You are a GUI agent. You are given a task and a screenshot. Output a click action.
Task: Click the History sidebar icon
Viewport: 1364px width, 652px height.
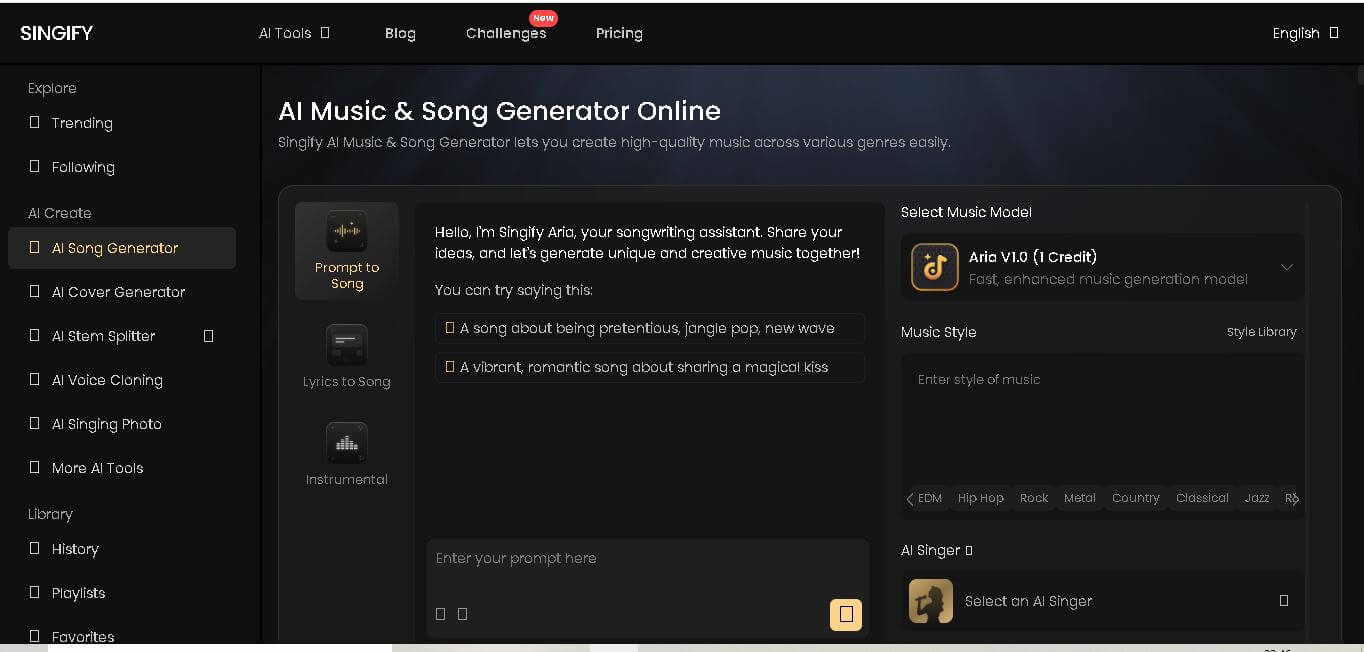(35, 548)
